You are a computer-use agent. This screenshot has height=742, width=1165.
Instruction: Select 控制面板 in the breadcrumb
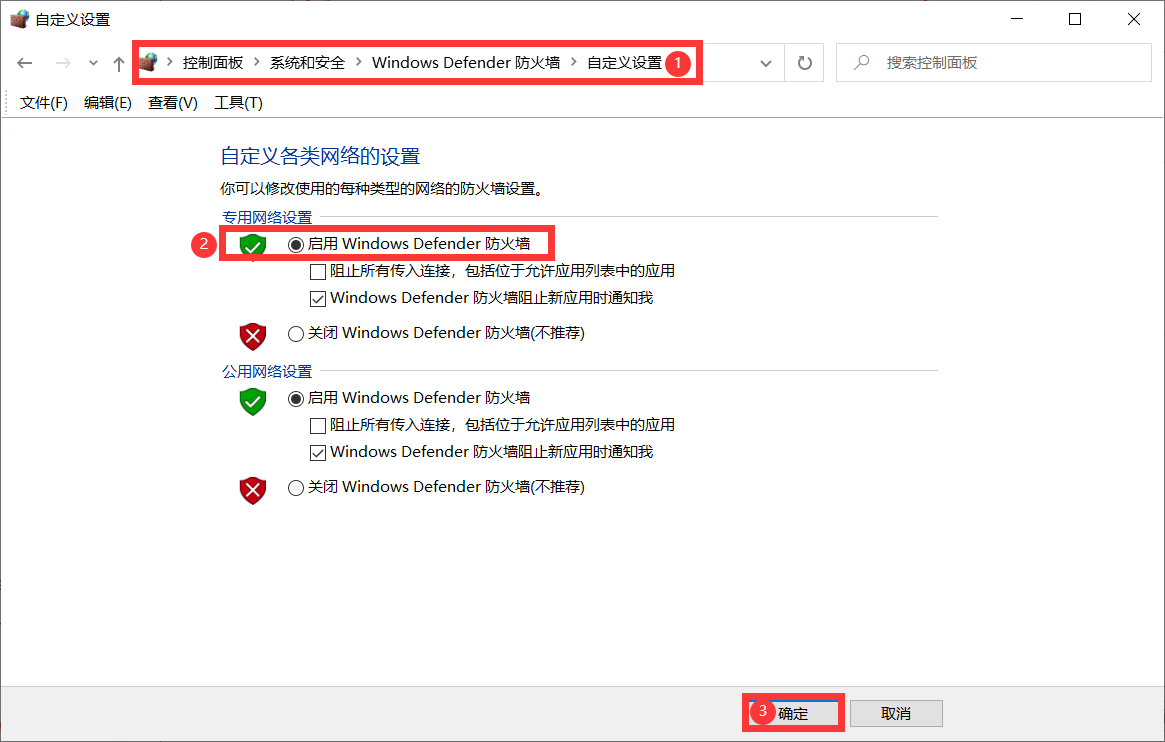[x=213, y=62]
